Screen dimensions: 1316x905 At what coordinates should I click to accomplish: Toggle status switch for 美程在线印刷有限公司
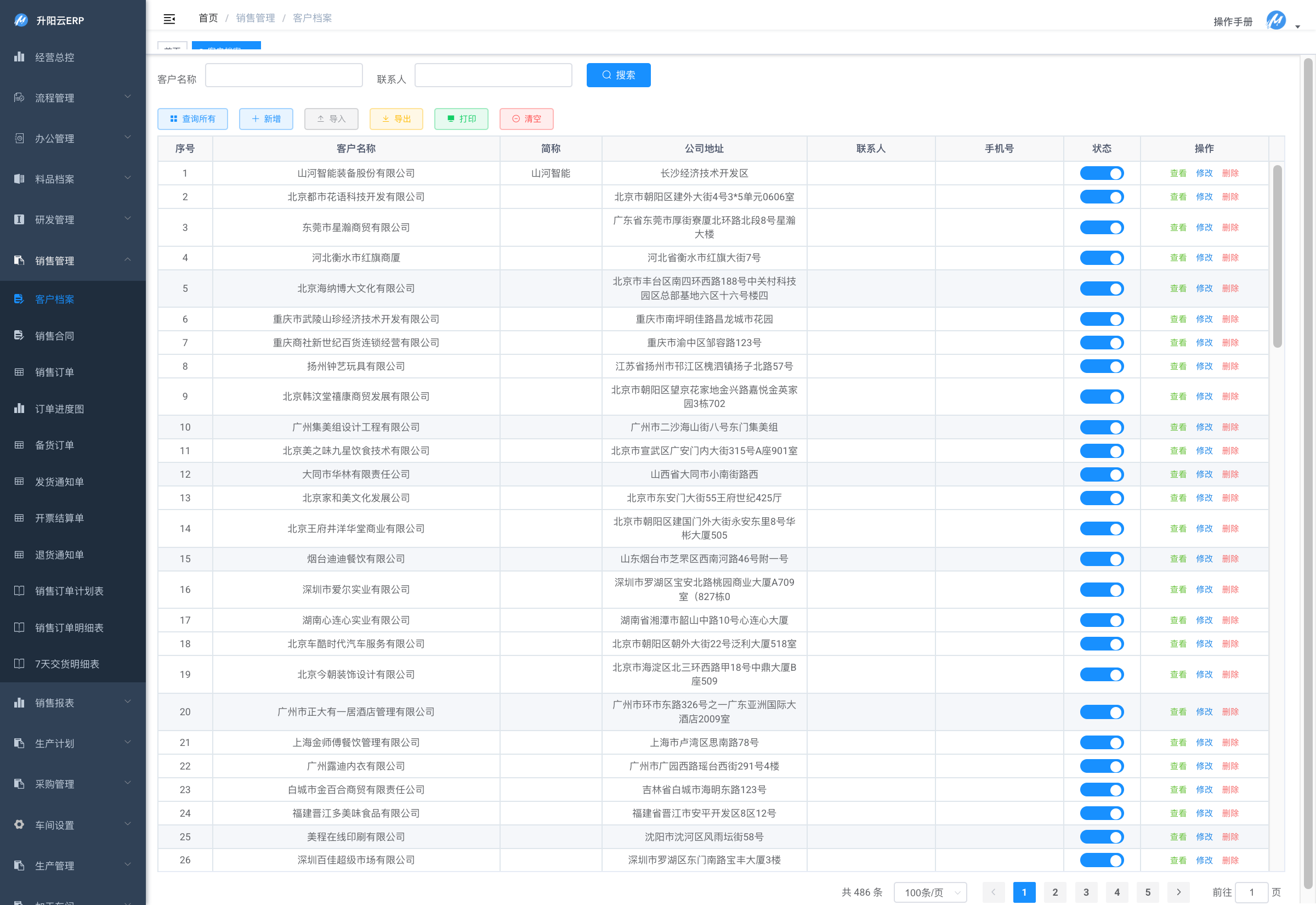tap(1101, 836)
